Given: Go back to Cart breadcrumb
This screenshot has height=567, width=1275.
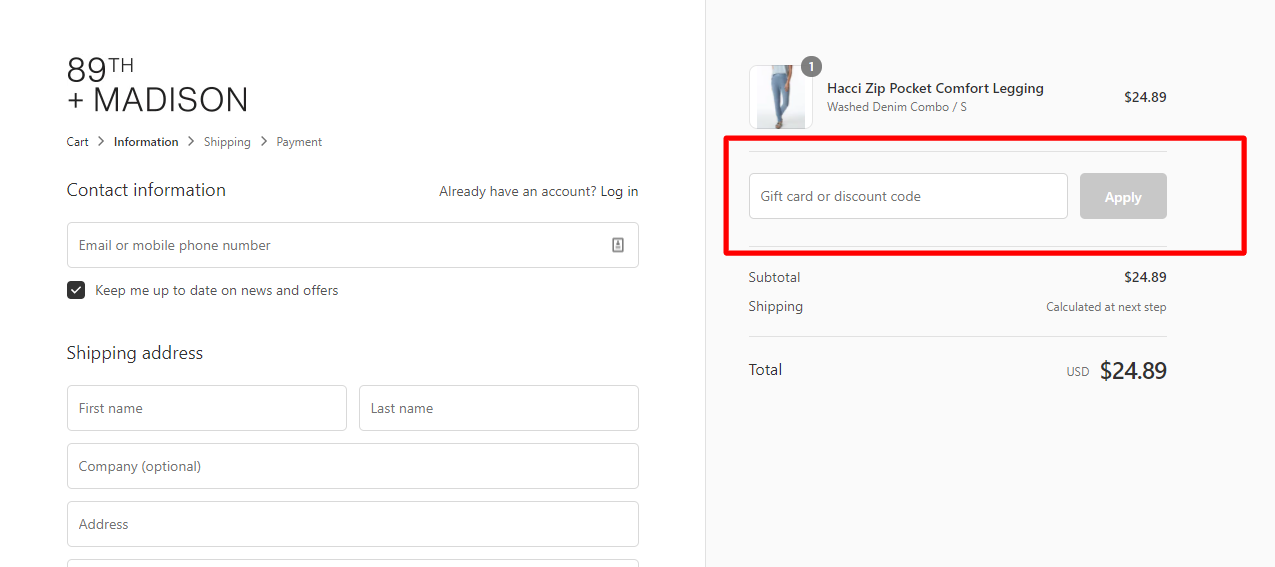Looking at the screenshot, I should 77,142.
